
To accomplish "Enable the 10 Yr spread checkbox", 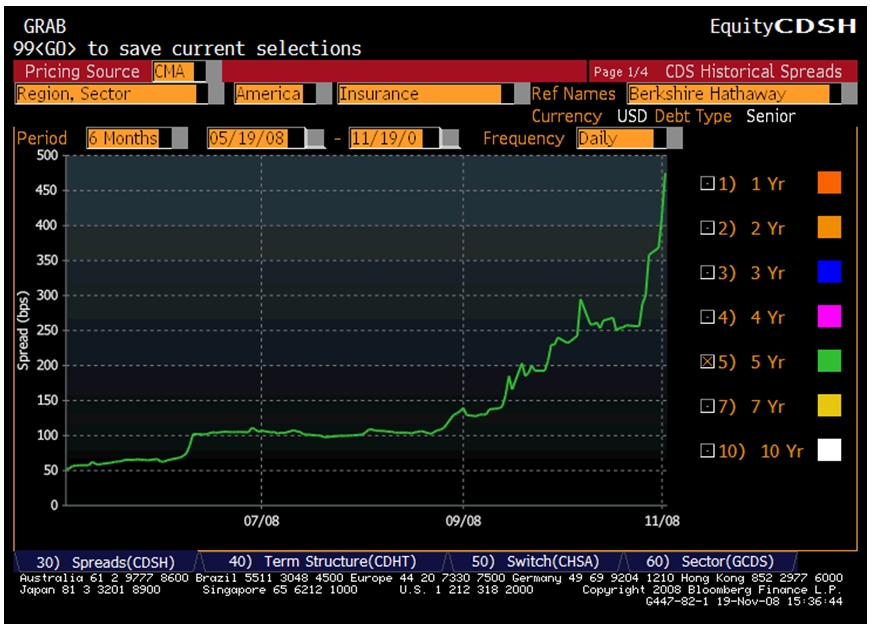I will coord(707,450).
